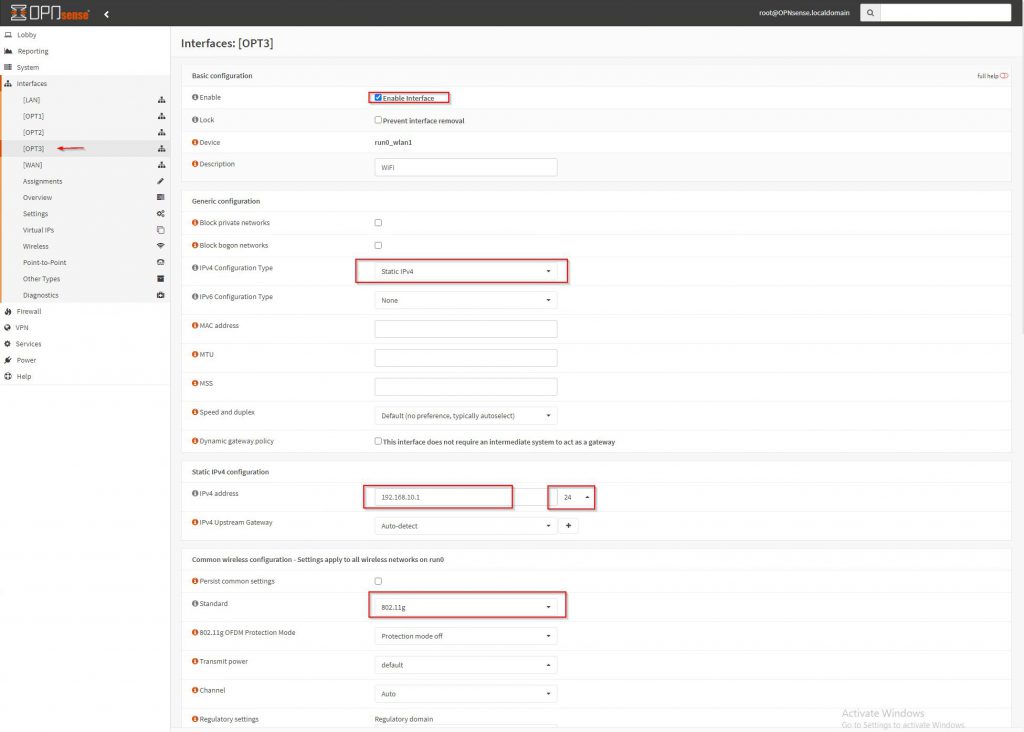This screenshot has height=732, width=1024.
Task: Click the Settings gears icon in sidebar
Action: [x=160, y=214]
